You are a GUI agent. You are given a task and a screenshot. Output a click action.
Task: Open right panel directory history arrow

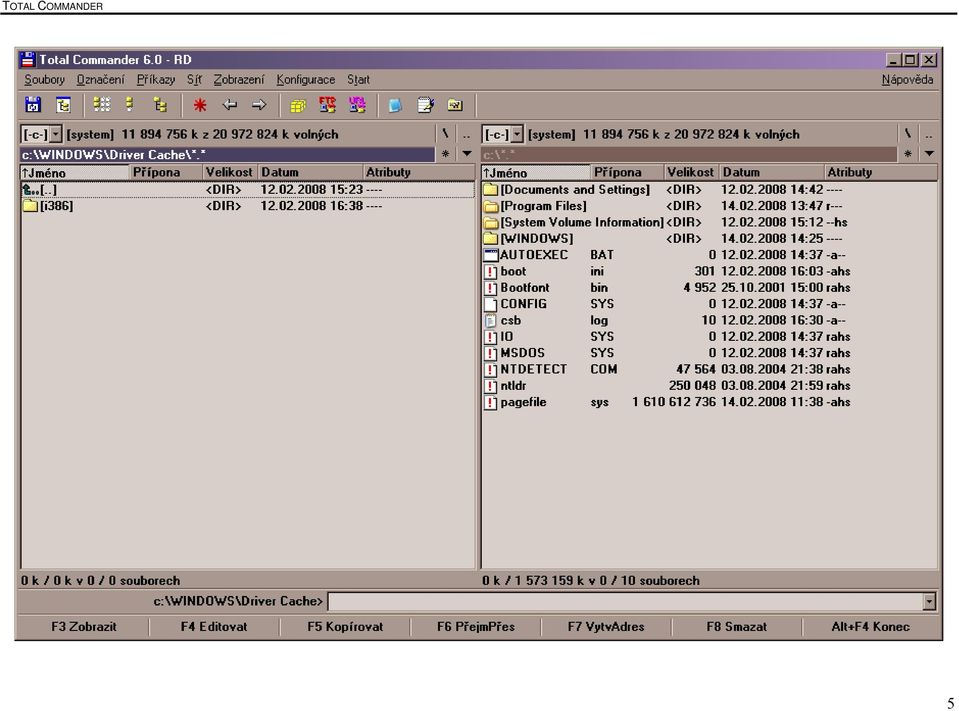(x=929, y=153)
